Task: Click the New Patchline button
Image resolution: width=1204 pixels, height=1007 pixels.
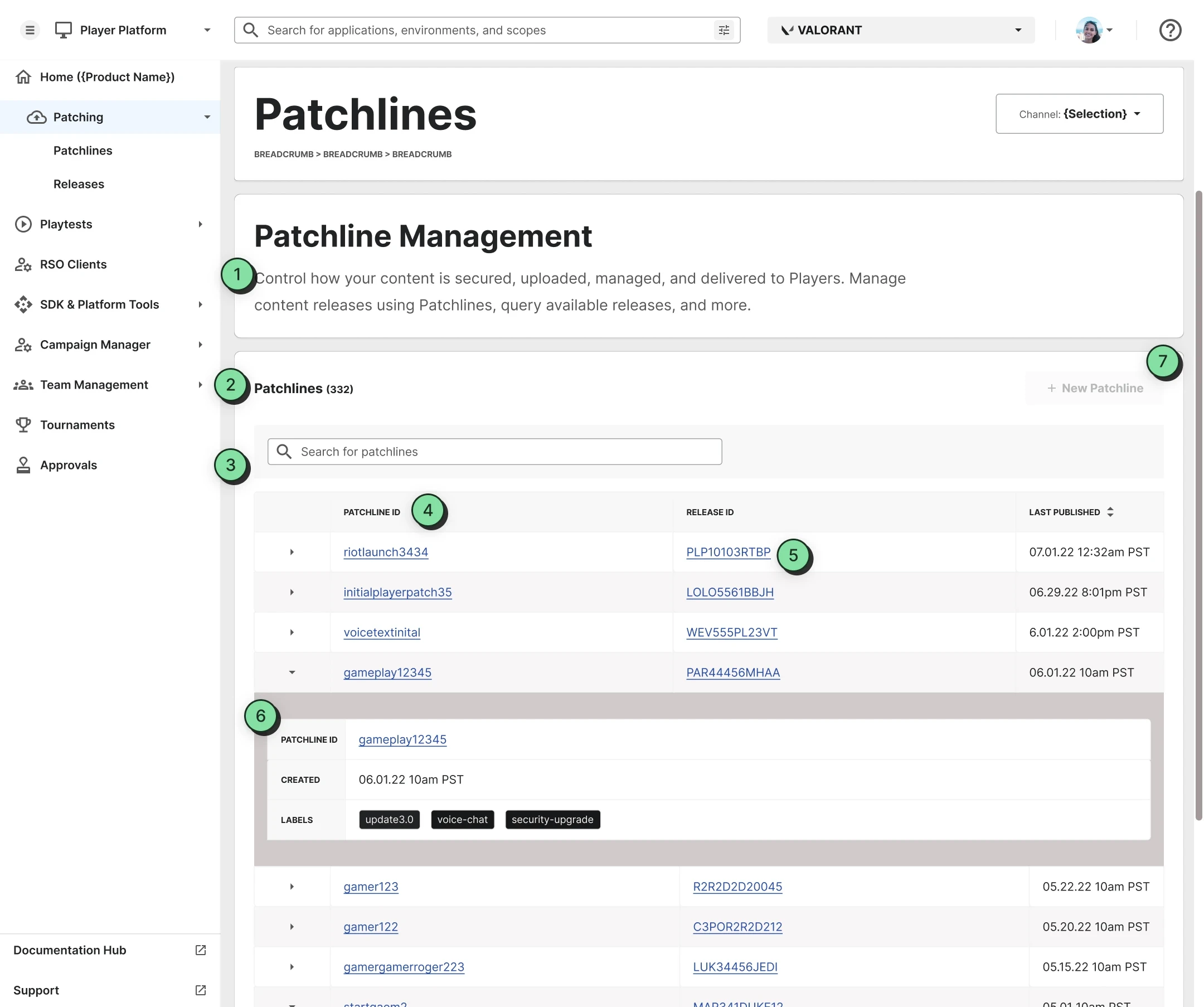Action: tap(1094, 388)
